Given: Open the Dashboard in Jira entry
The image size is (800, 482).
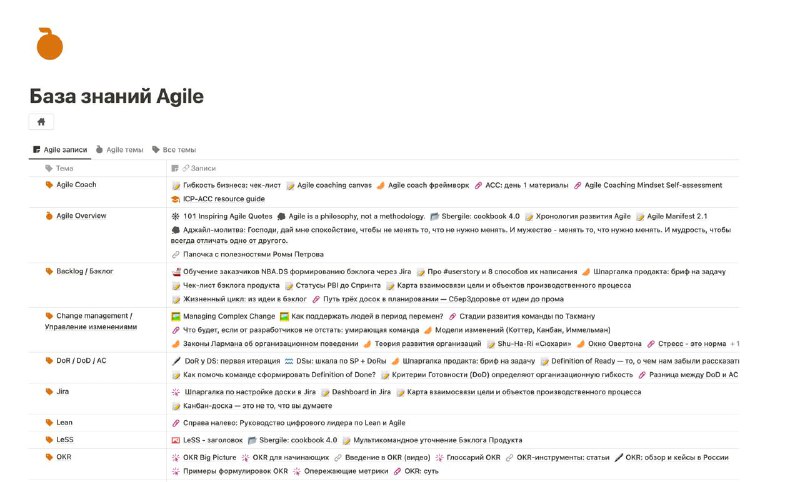Looking at the screenshot, I should 361,392.
